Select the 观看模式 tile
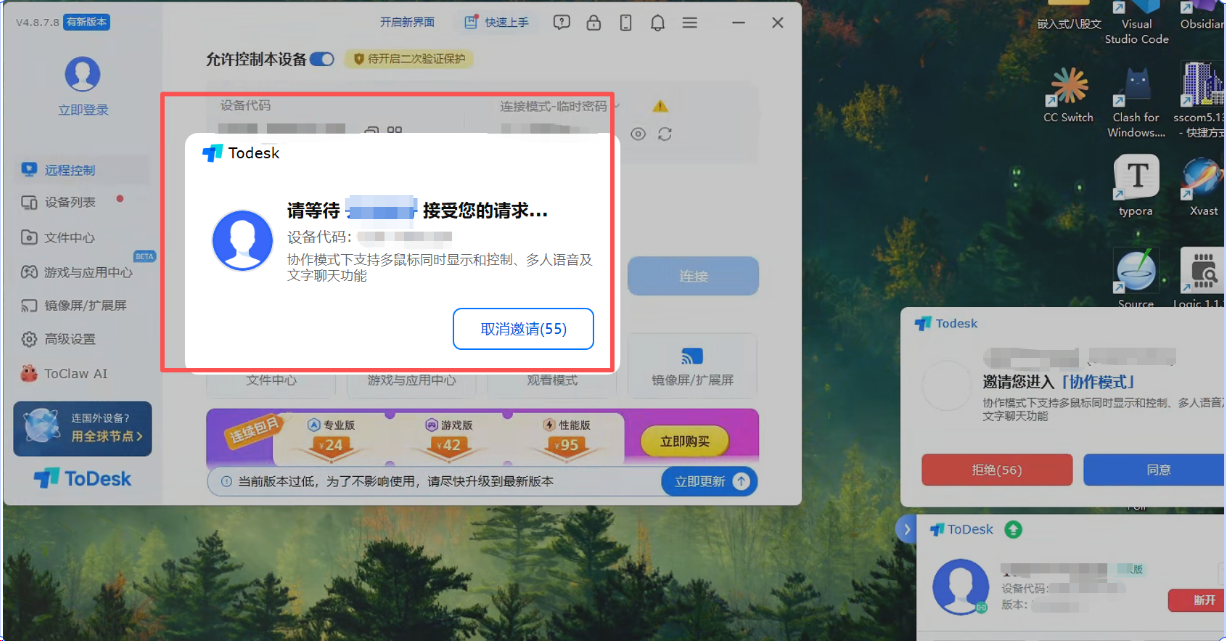This screenshot has height=641, width=1226. (552, 379)
